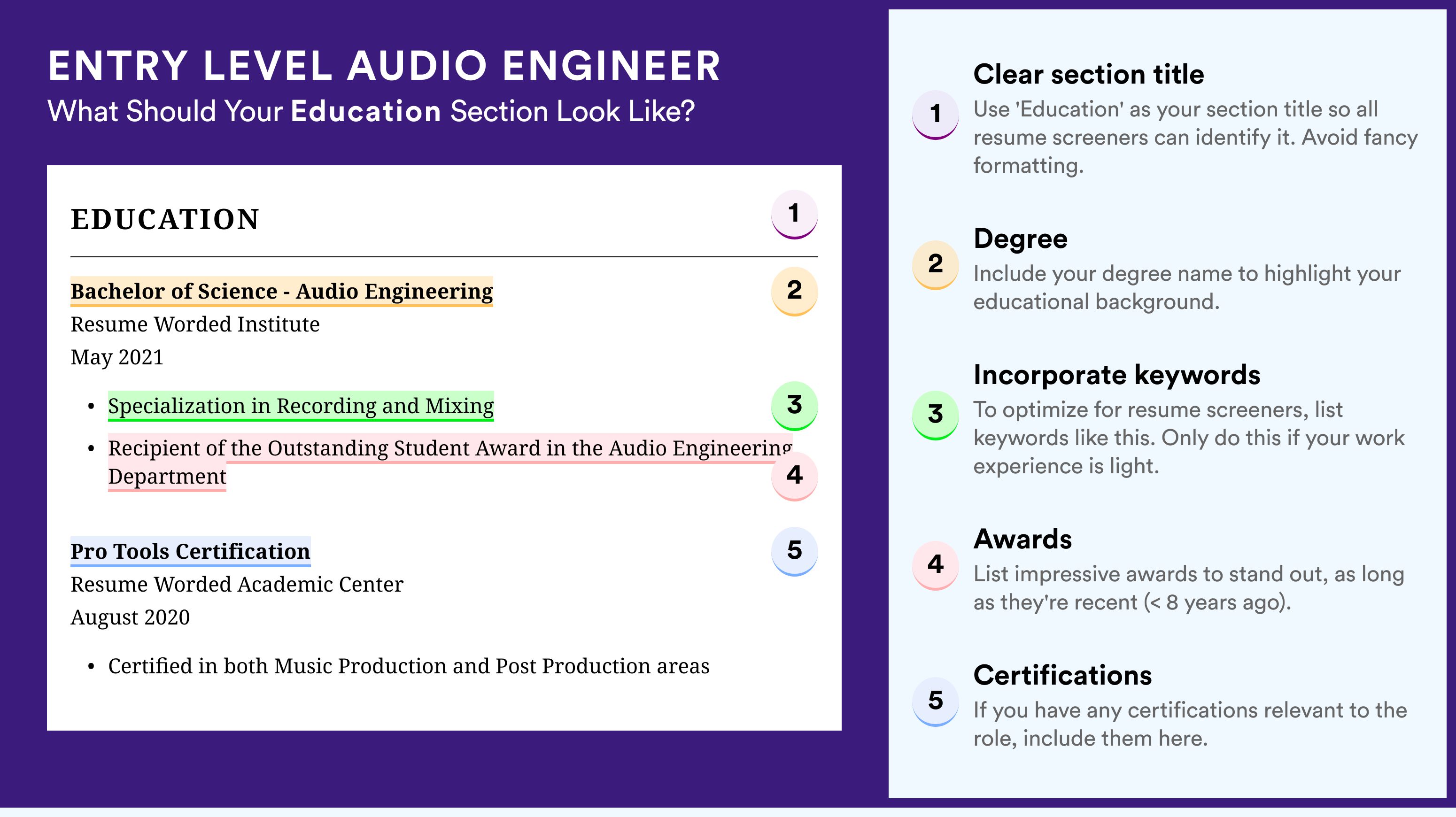Click the Outstanding Student Award highlighted text
This screenshot has width=1456, height=817.
450,462
